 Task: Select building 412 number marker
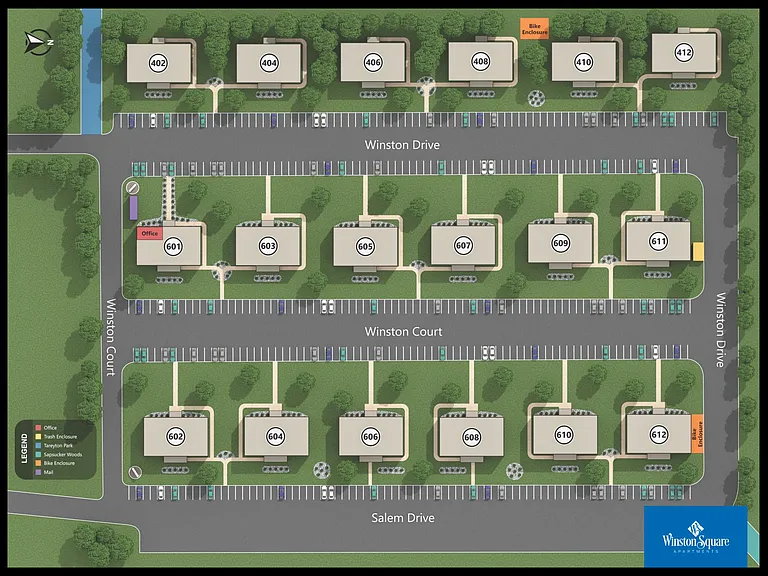[684, 52]
